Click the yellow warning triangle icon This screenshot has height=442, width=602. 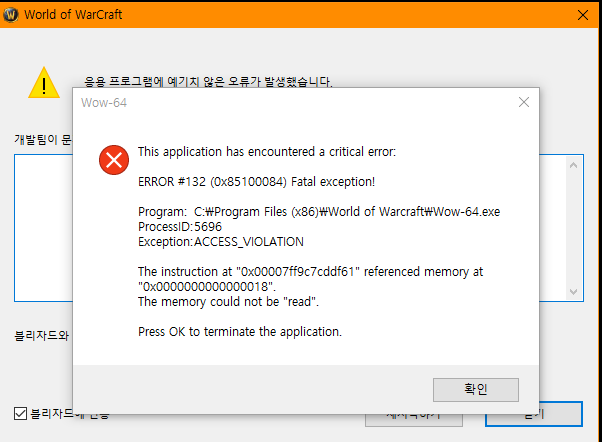click(x=43, y=82)
